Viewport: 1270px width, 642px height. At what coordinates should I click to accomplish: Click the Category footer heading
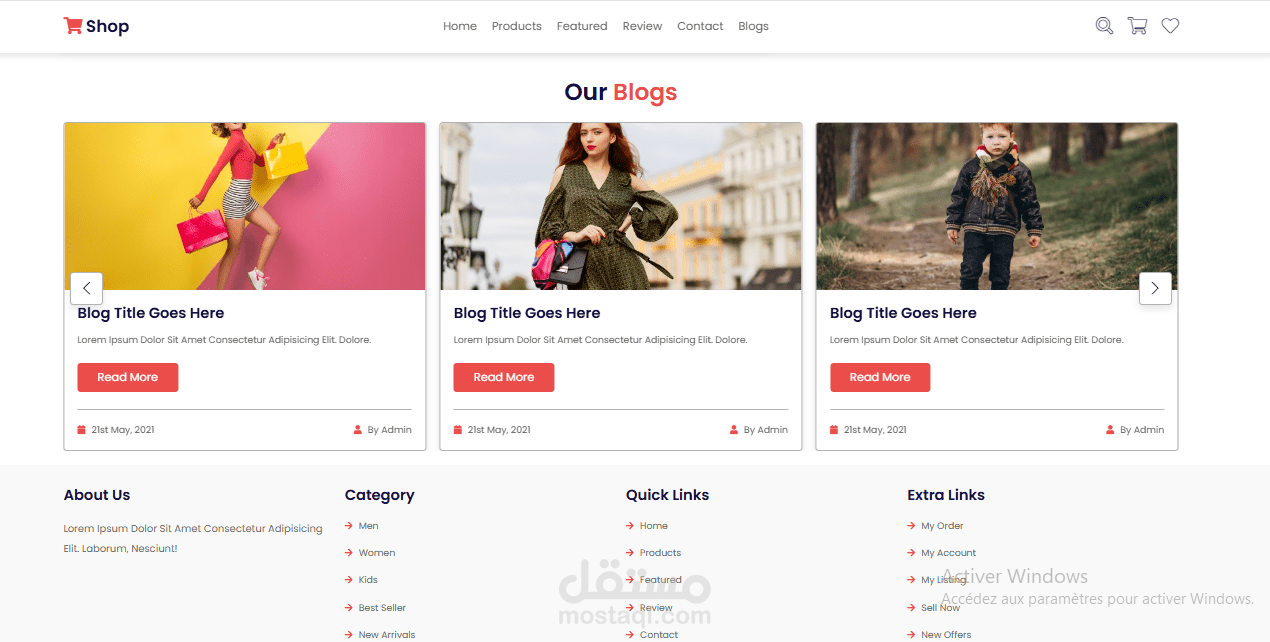(379, 495)
